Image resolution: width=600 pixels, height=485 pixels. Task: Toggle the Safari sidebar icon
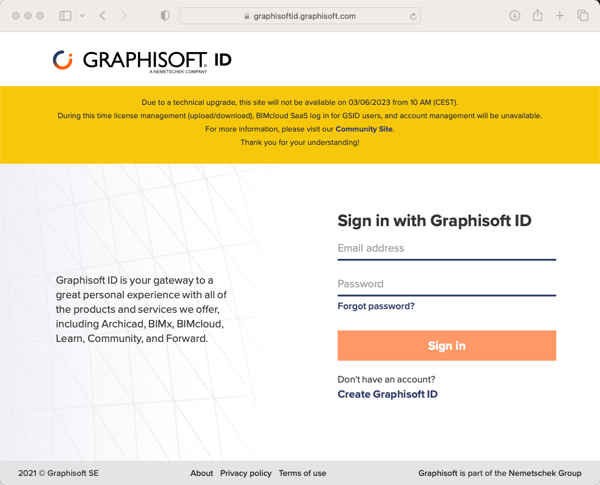(x=65, y=16)
